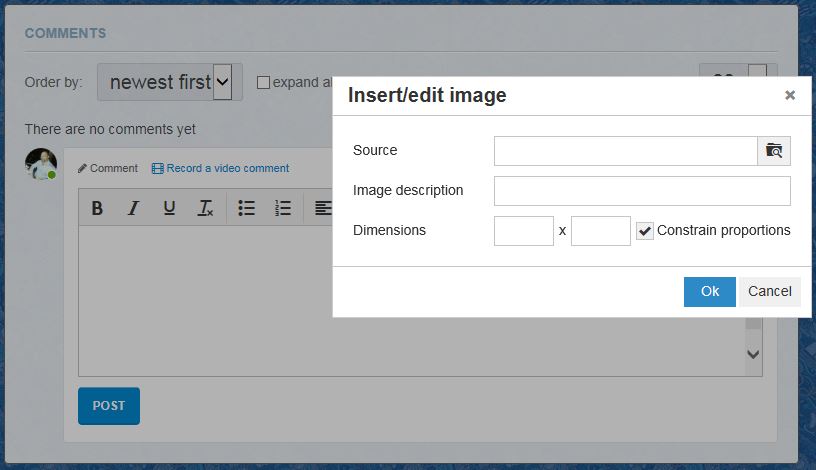Close the Insert/edit image dialog with X

tap(790, 96)
